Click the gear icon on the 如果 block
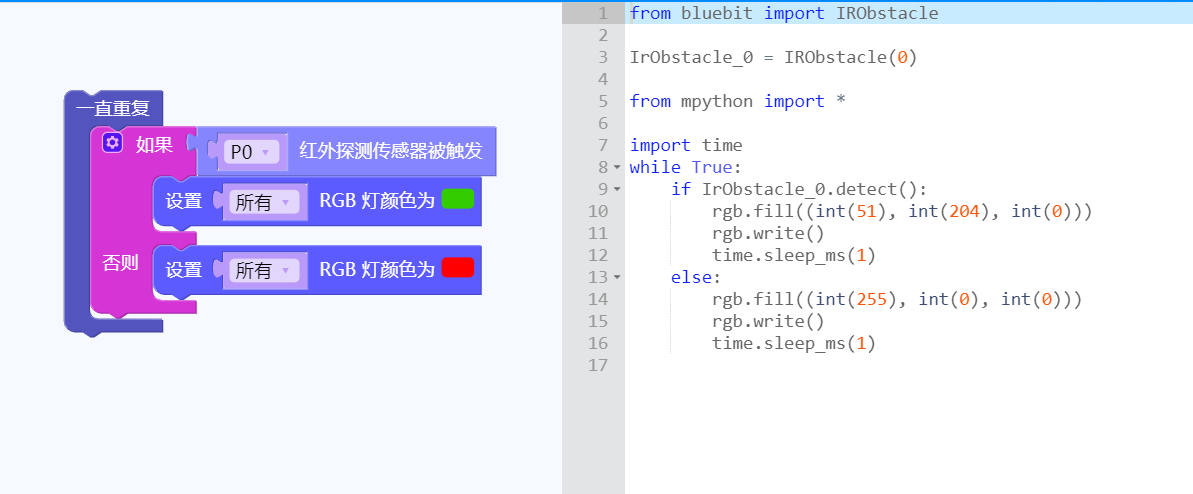The height and width of the screenshot is (494, 1193). (112, 144)
